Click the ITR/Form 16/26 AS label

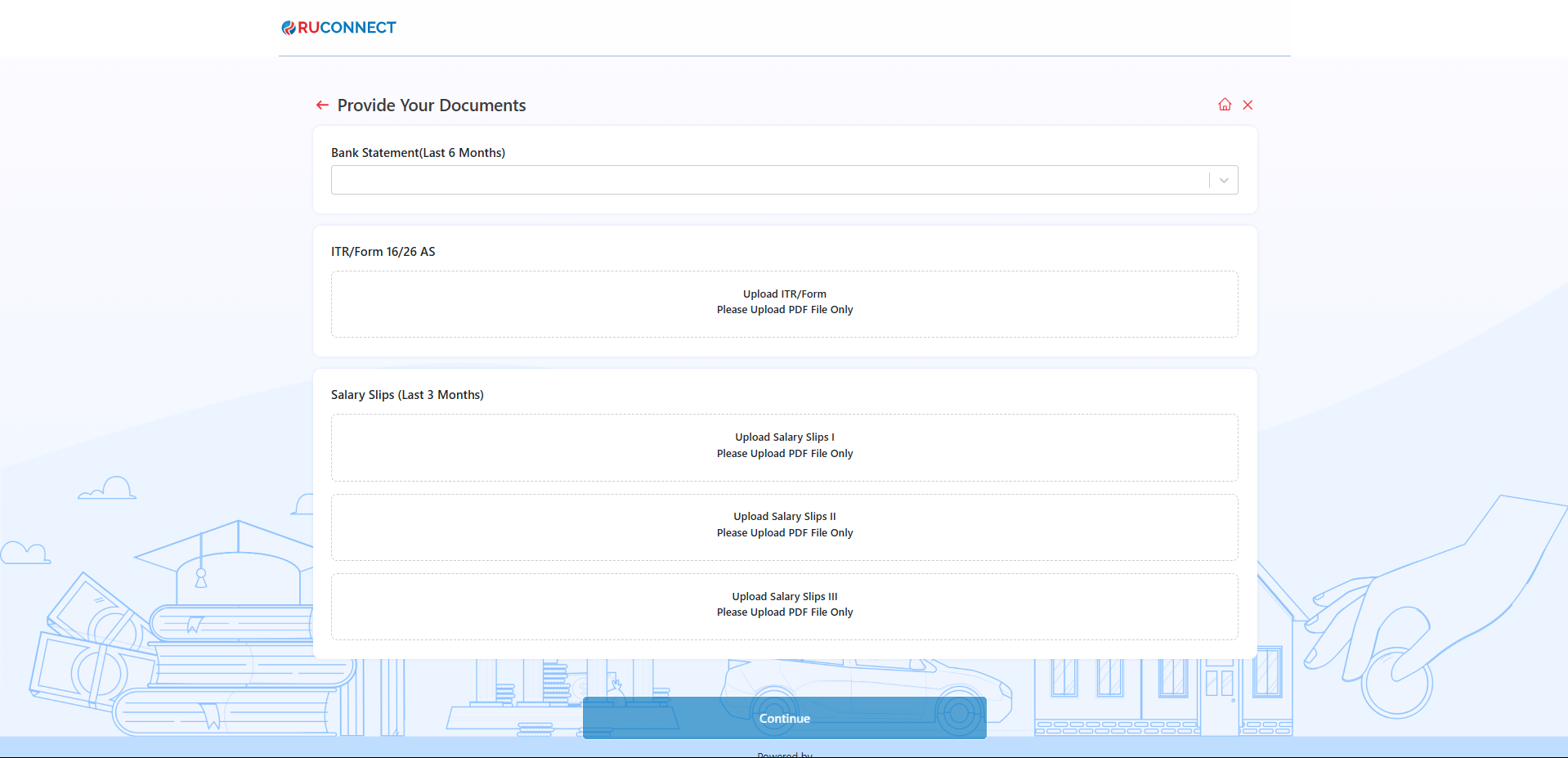click(x=383, y=252)
